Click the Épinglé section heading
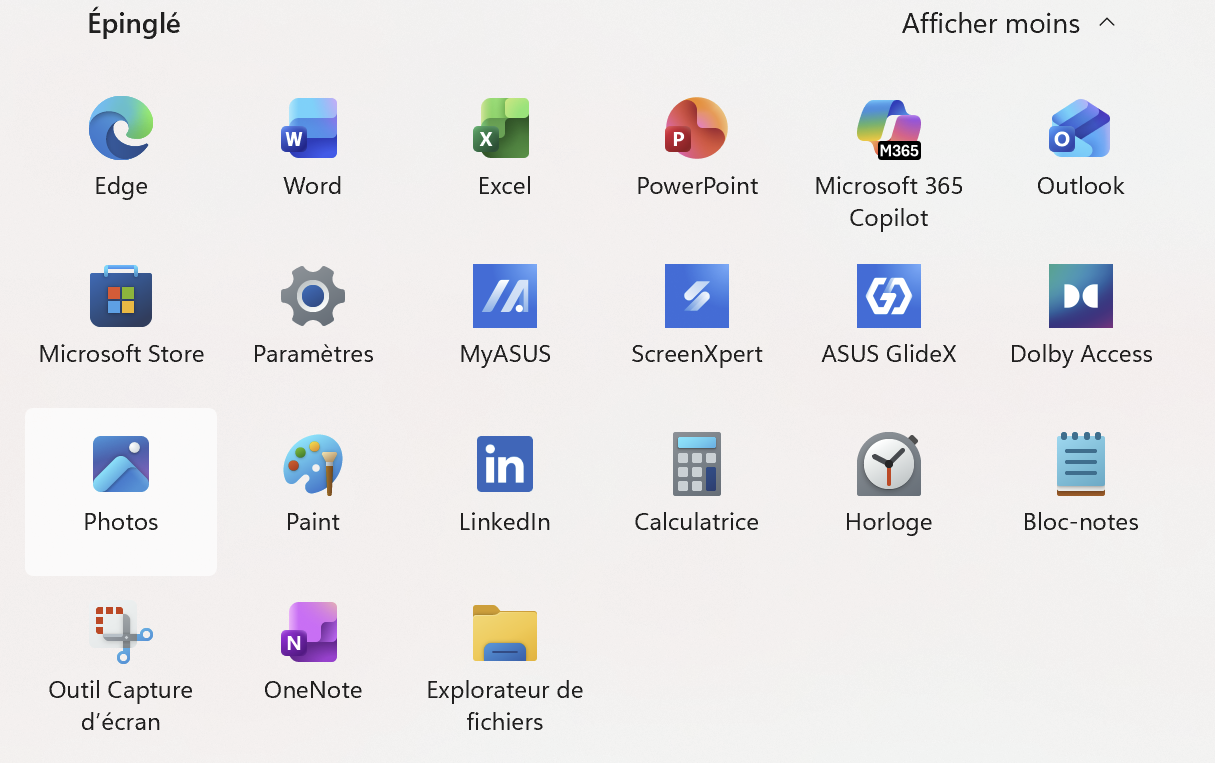 coord(134,24)
